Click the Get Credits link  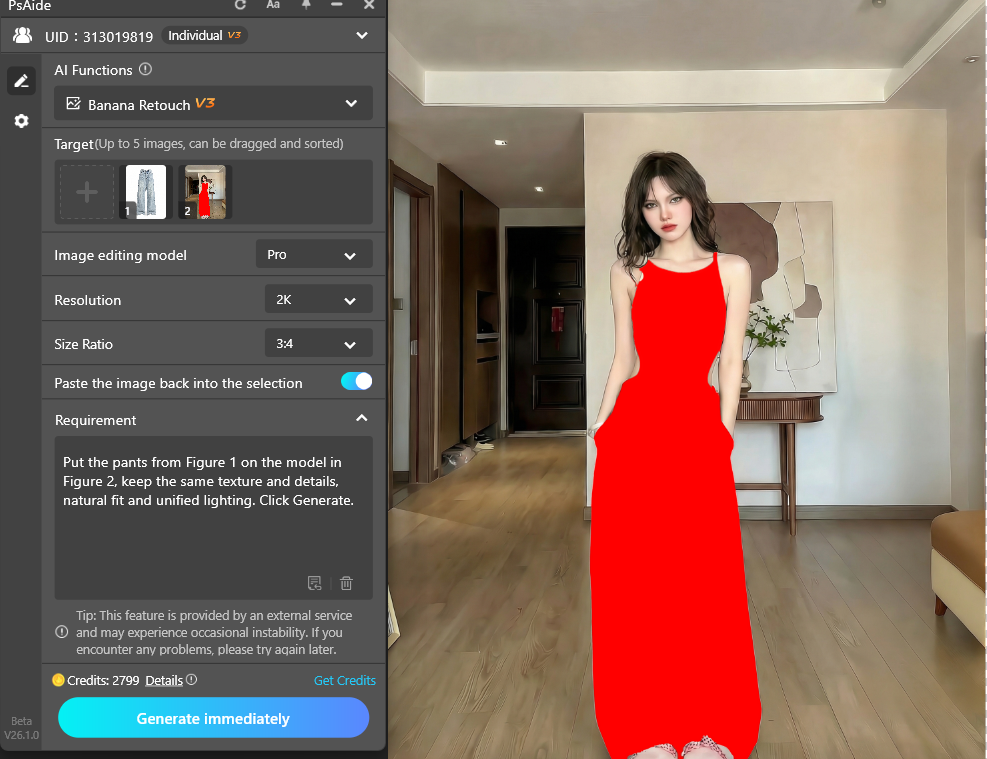point(345,680)
